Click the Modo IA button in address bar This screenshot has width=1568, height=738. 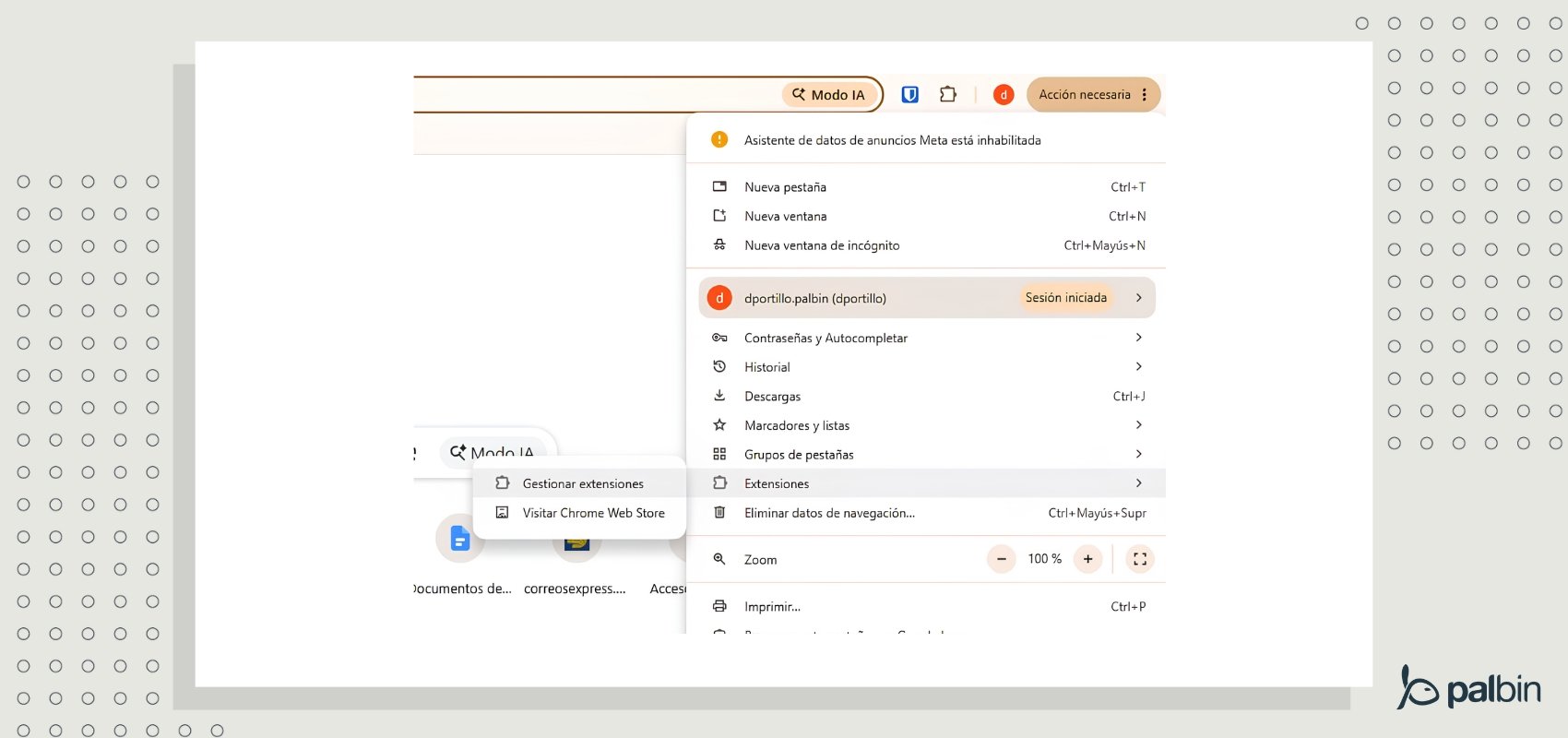828,94
